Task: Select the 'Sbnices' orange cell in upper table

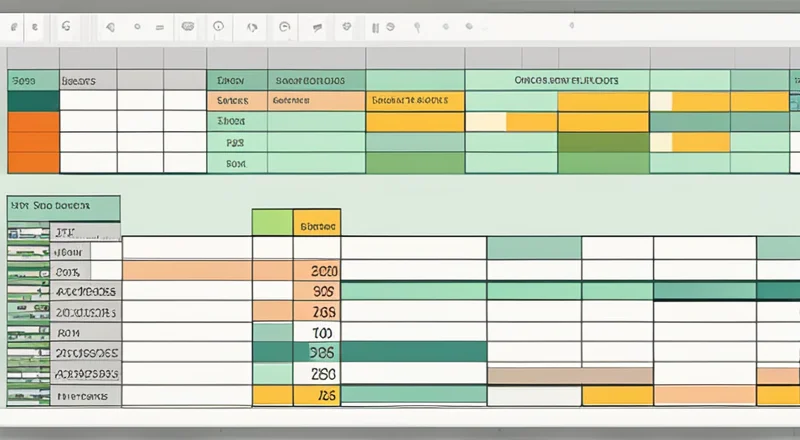Action: click(x=236, y=101)
